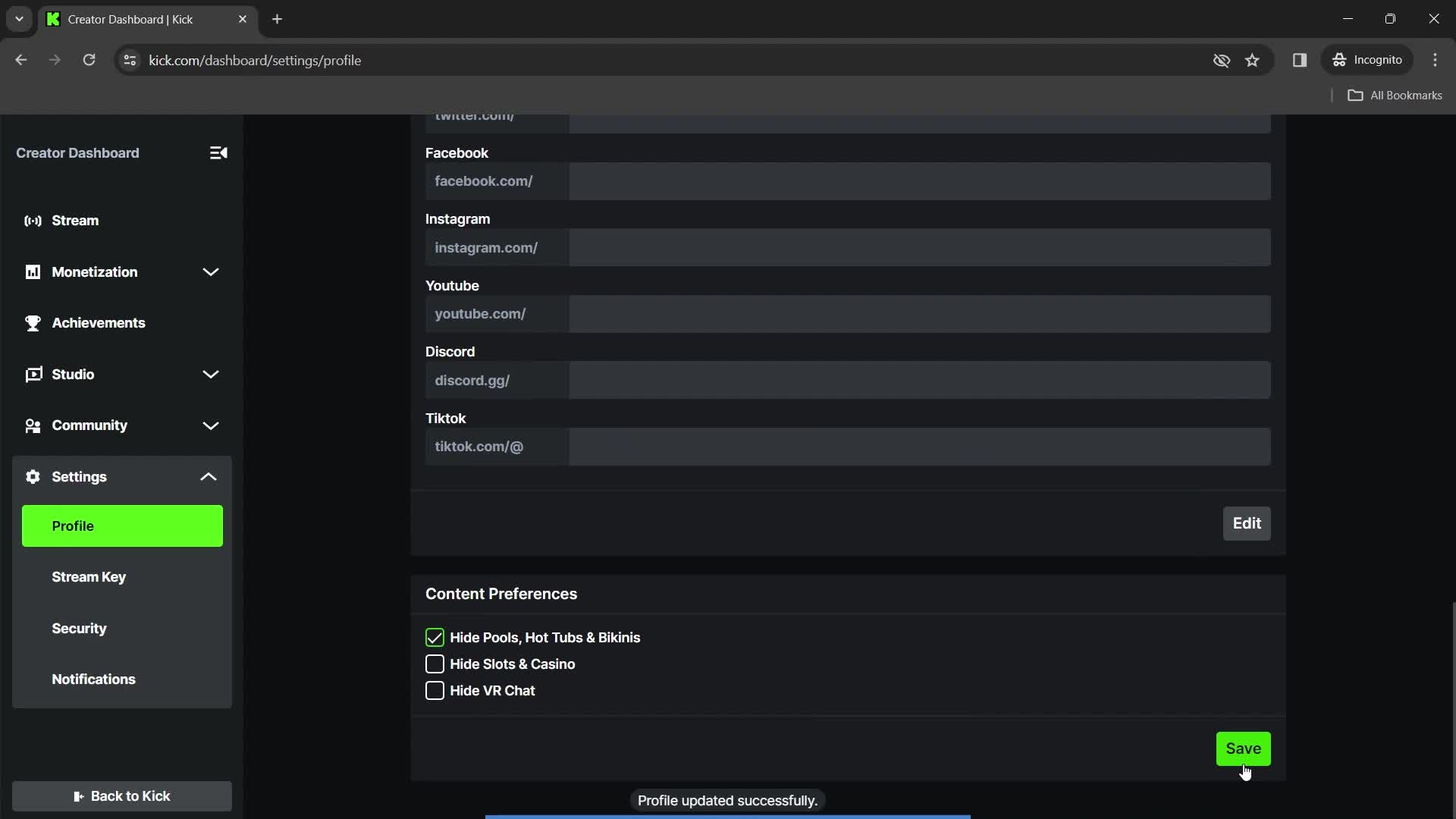Click the Achievements sidebar icon
The height and width of the screenshot is (819, 1456).
[33, 322]
